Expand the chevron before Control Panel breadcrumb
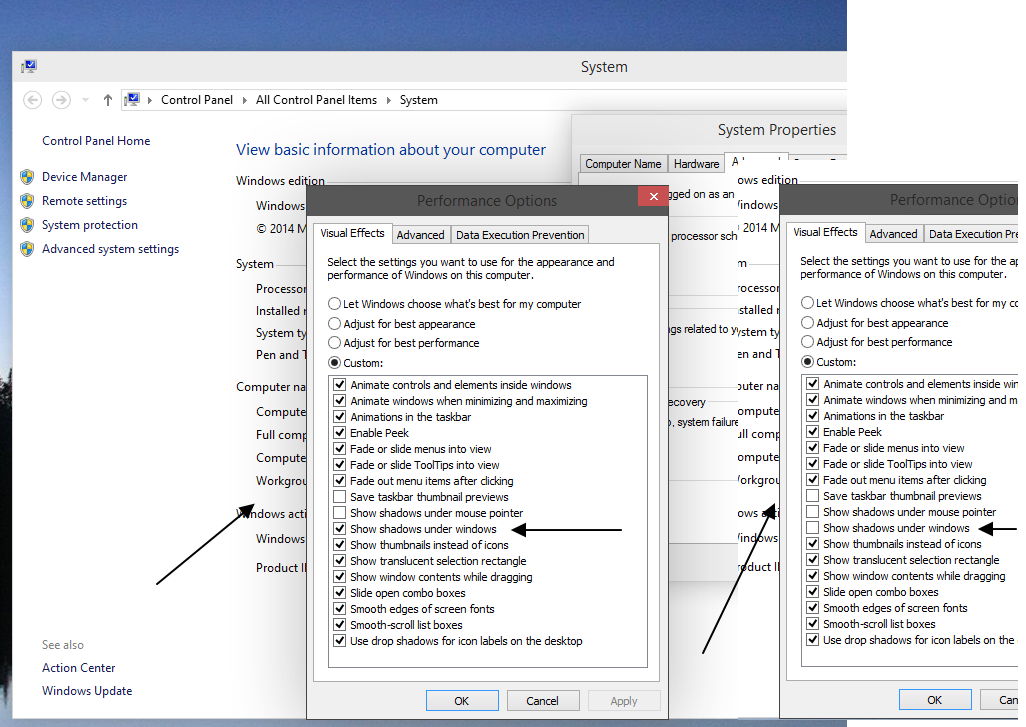 pyautogui.click(x=150, y=100)
